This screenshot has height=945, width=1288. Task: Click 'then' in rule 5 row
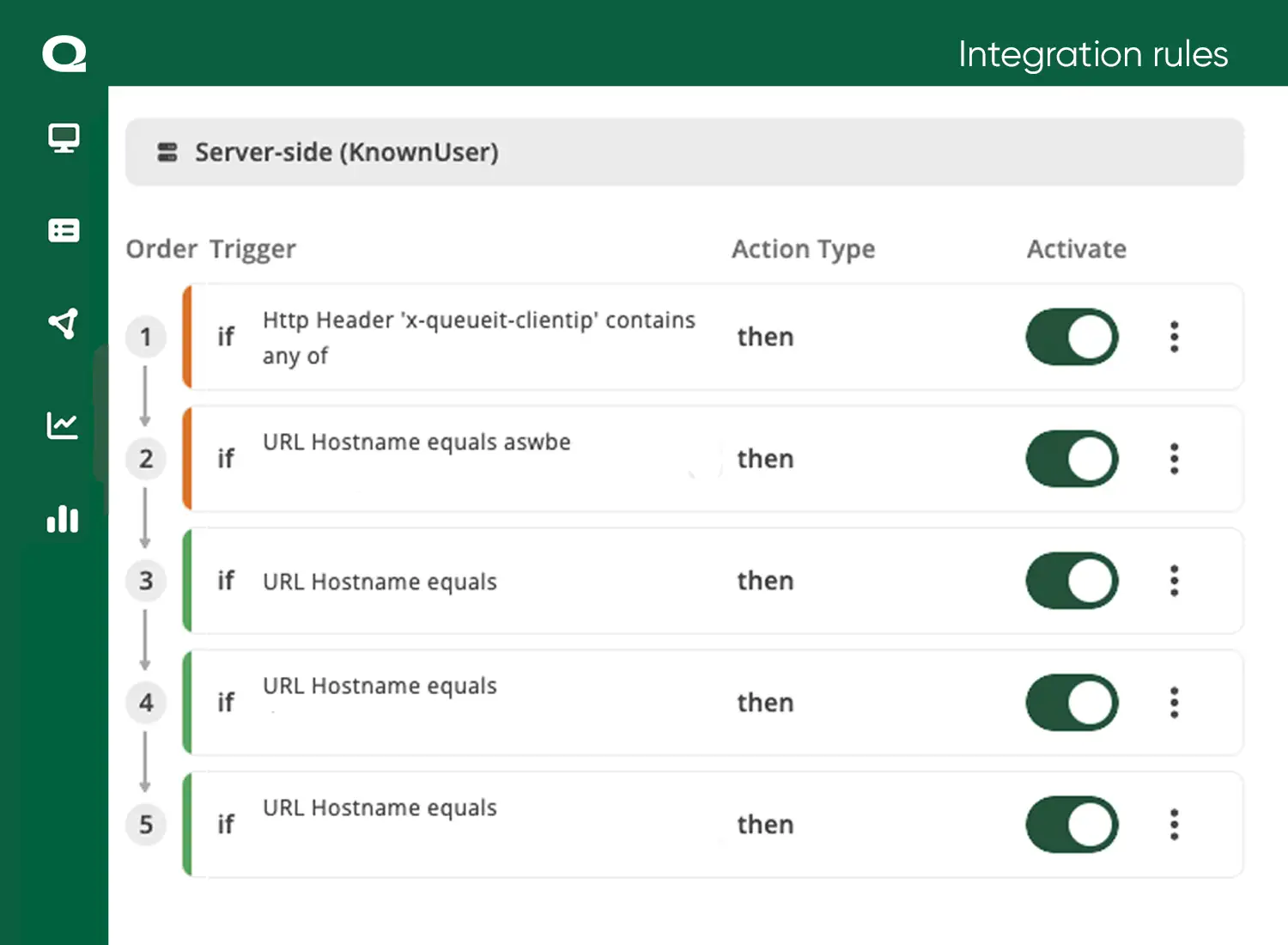(x=765, y=825)
